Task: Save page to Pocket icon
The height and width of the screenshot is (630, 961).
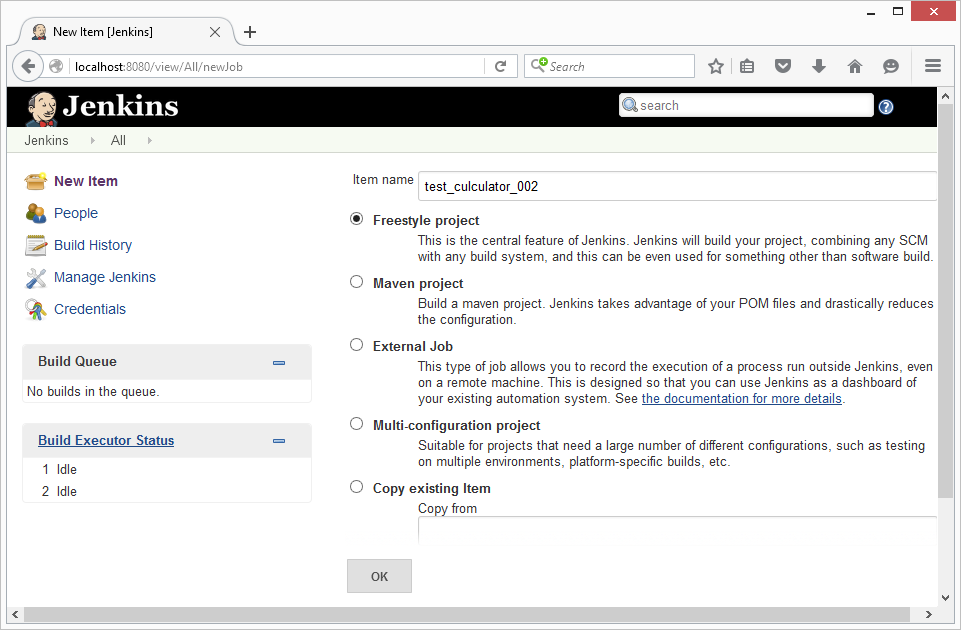Action: coord(783,66)
